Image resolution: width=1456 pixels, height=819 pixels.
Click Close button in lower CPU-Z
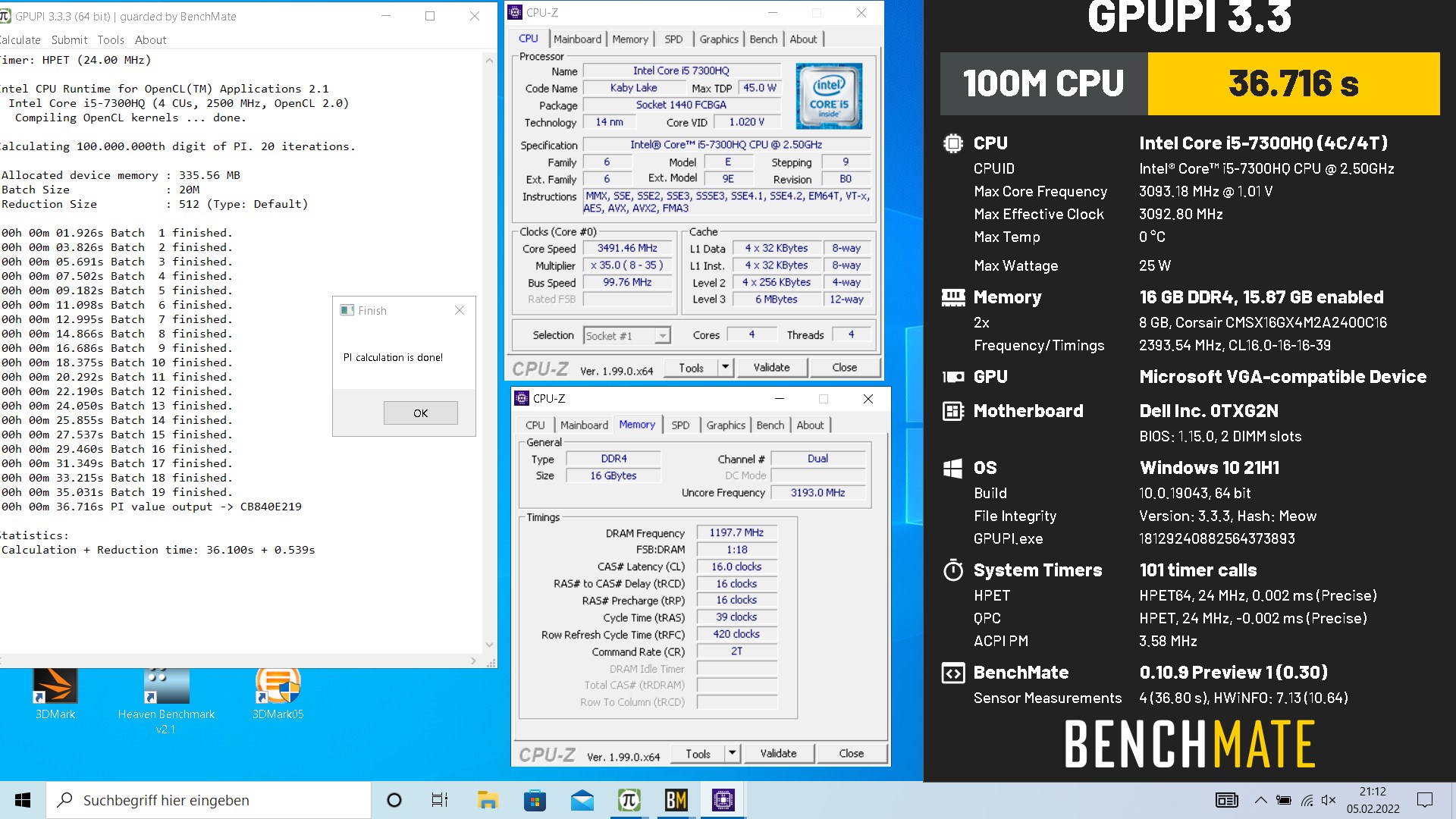(x=852, y=754)
